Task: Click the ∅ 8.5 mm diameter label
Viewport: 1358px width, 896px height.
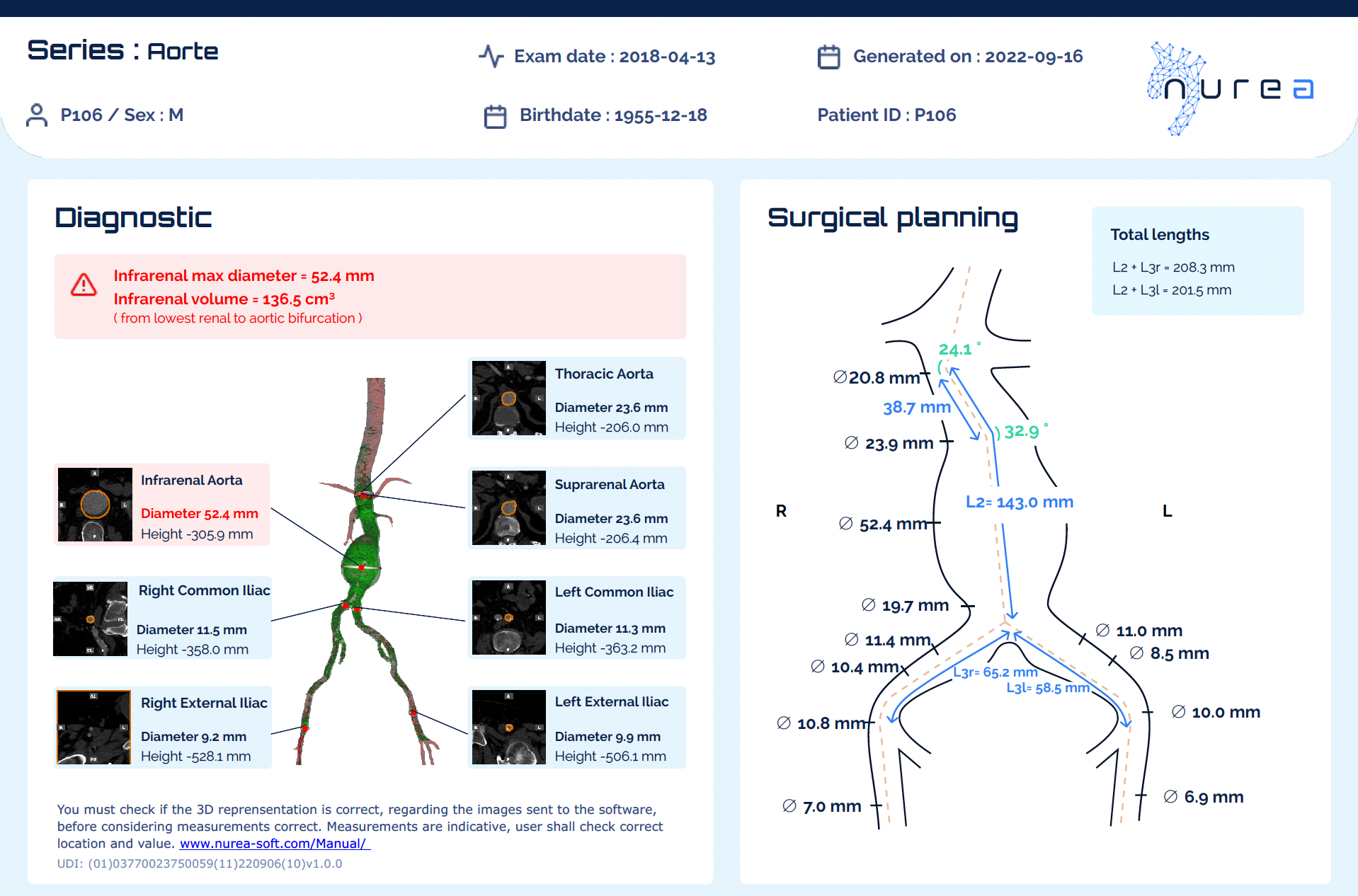Action: pyautogui.click(x=1170, y=654)
